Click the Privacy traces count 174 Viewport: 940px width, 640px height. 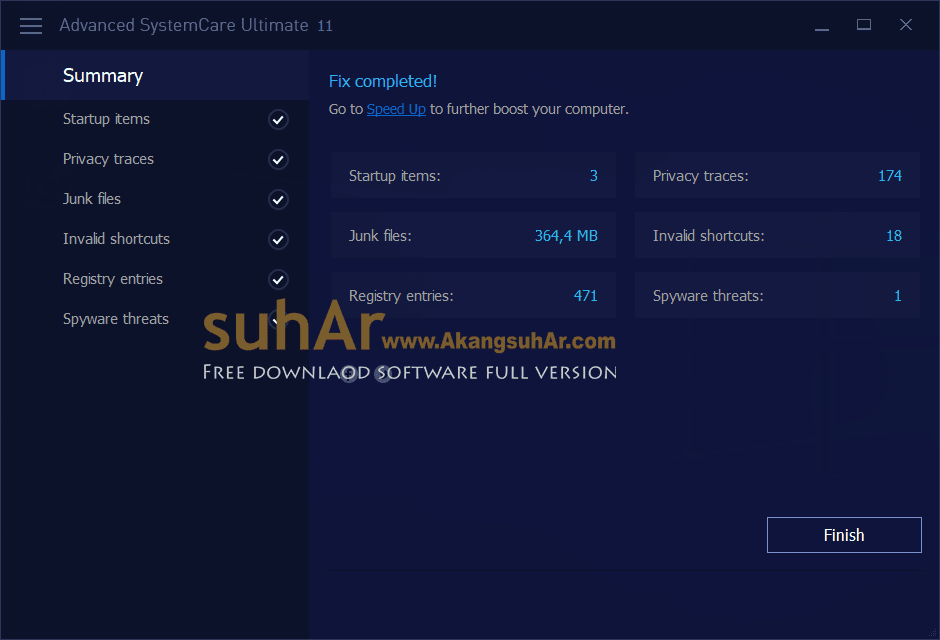[x=890, y=176]
